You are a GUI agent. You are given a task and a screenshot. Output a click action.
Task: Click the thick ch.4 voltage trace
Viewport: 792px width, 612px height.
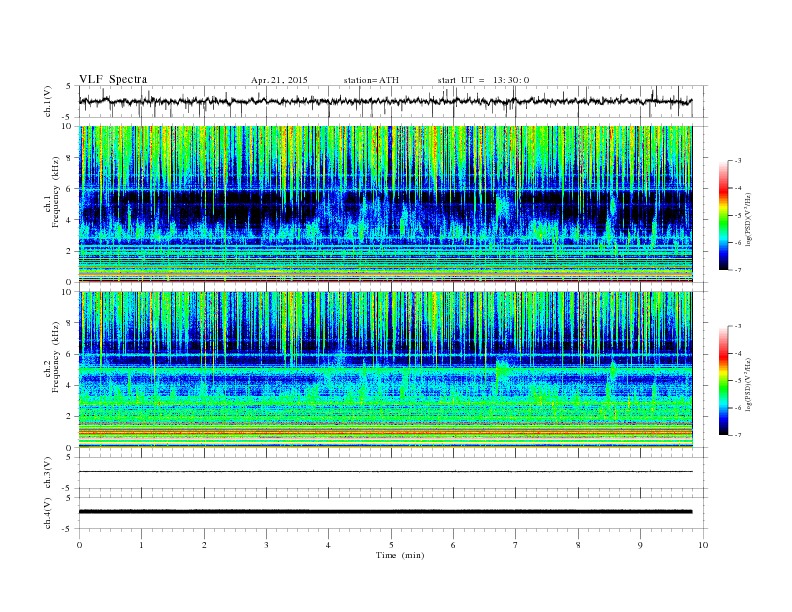click(385, 512)
